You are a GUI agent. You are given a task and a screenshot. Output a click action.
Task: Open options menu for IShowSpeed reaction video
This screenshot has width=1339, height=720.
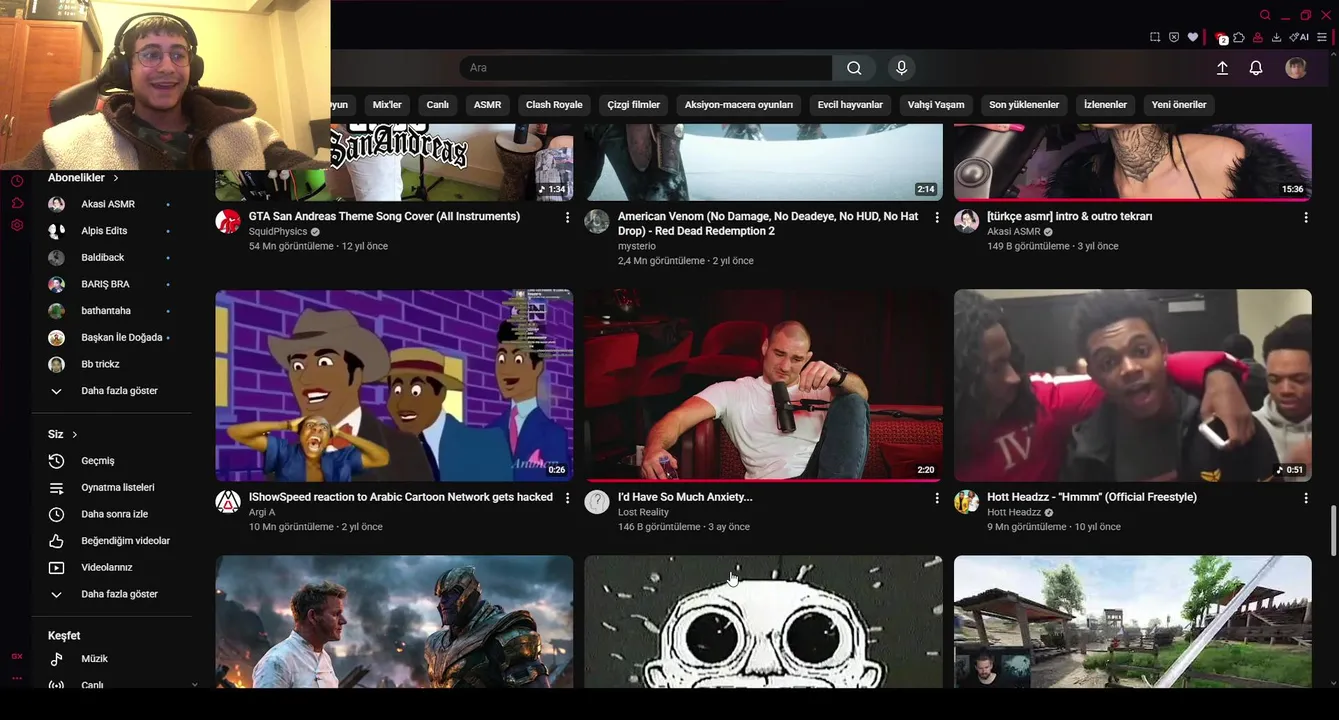point(568,498)
